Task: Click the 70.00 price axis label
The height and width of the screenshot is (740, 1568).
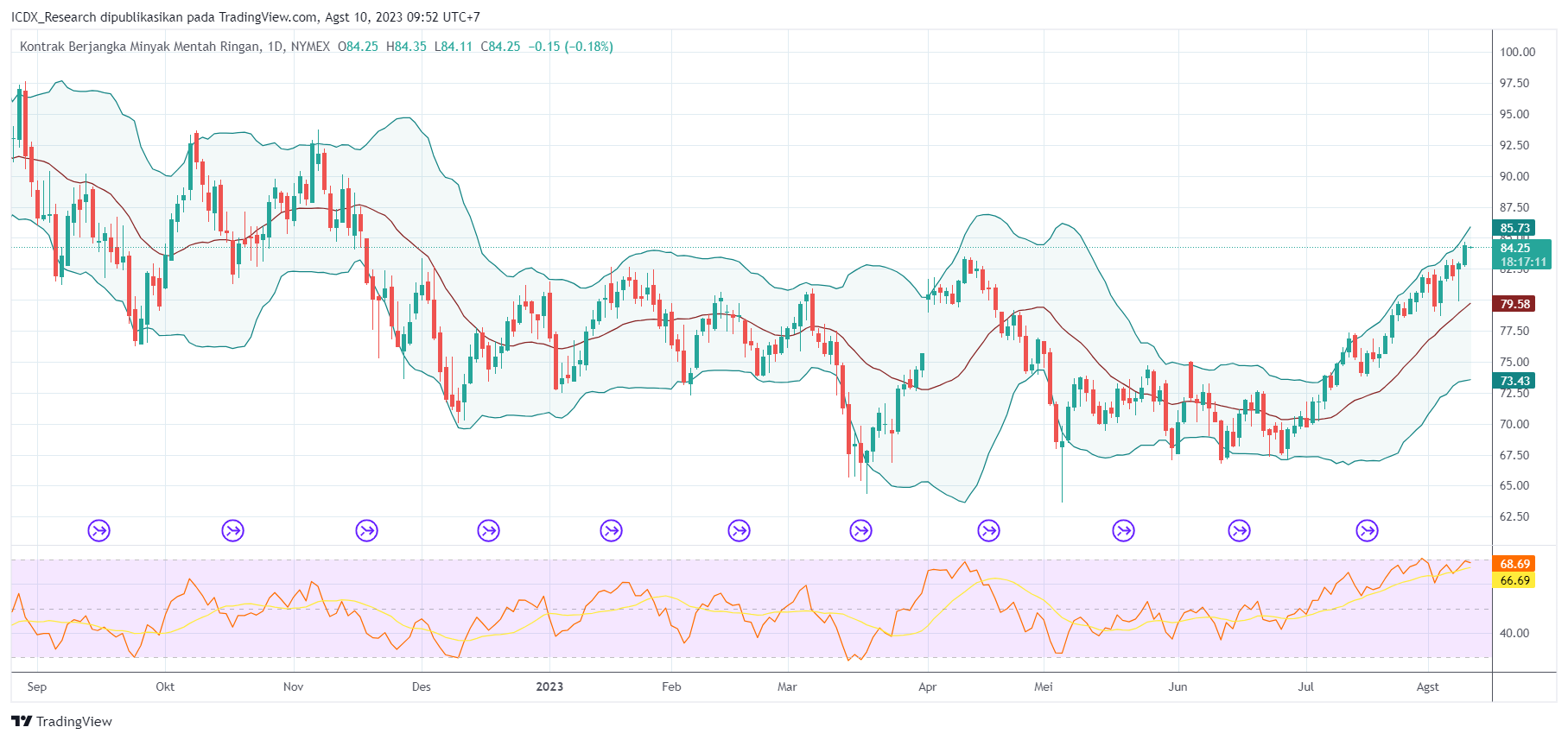Action: [x=1514, y=424]
